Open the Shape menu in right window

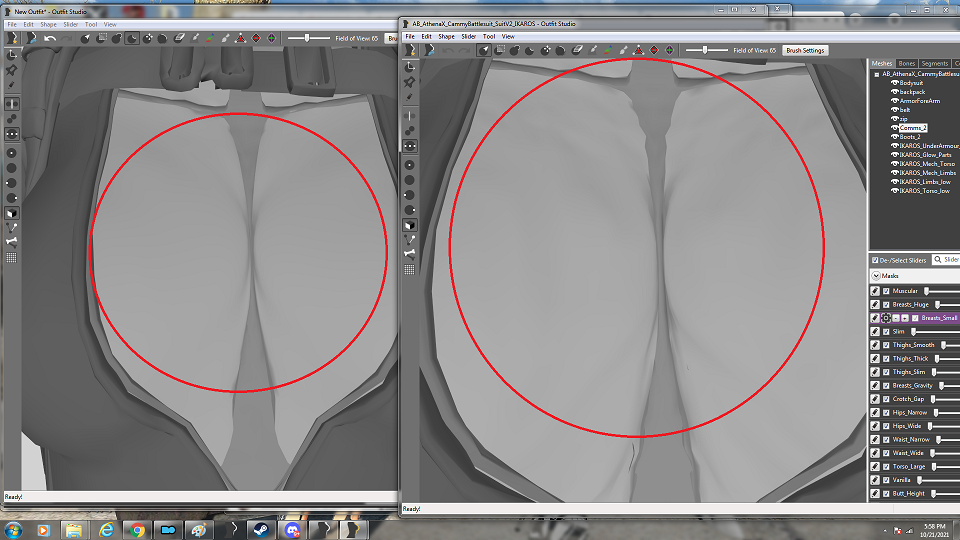446,37
